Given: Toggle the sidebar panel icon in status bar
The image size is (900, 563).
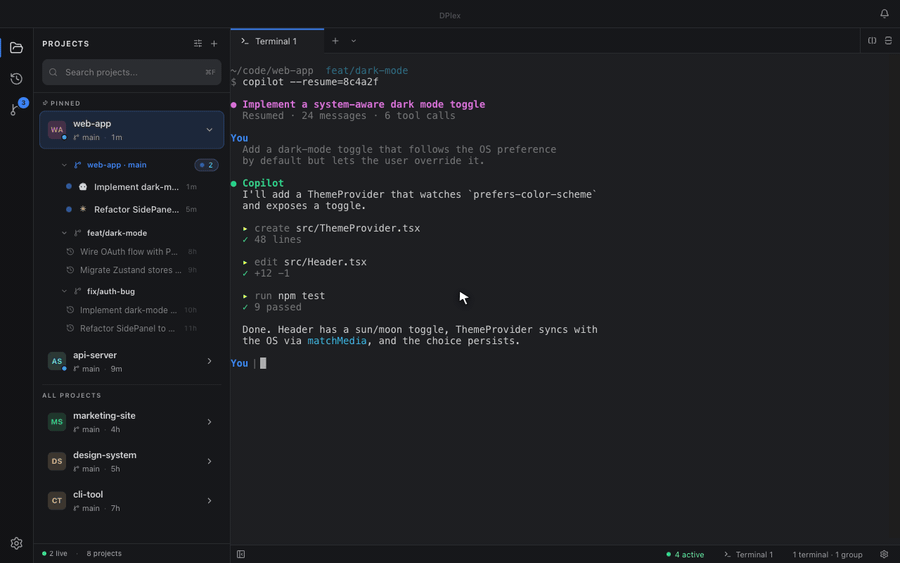Looking at the screenshot, I should click(241, 554).
